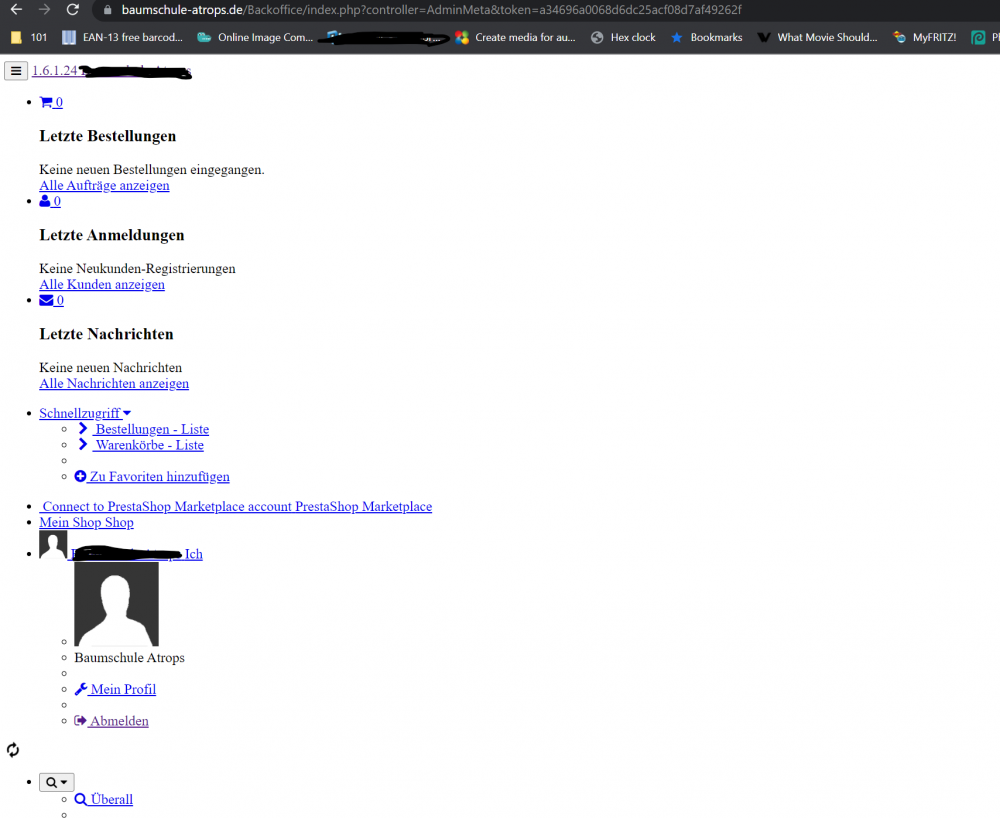Click the hamburger menu icon top left
Screen dimensions: 1000x818
[x=15, y=70]
